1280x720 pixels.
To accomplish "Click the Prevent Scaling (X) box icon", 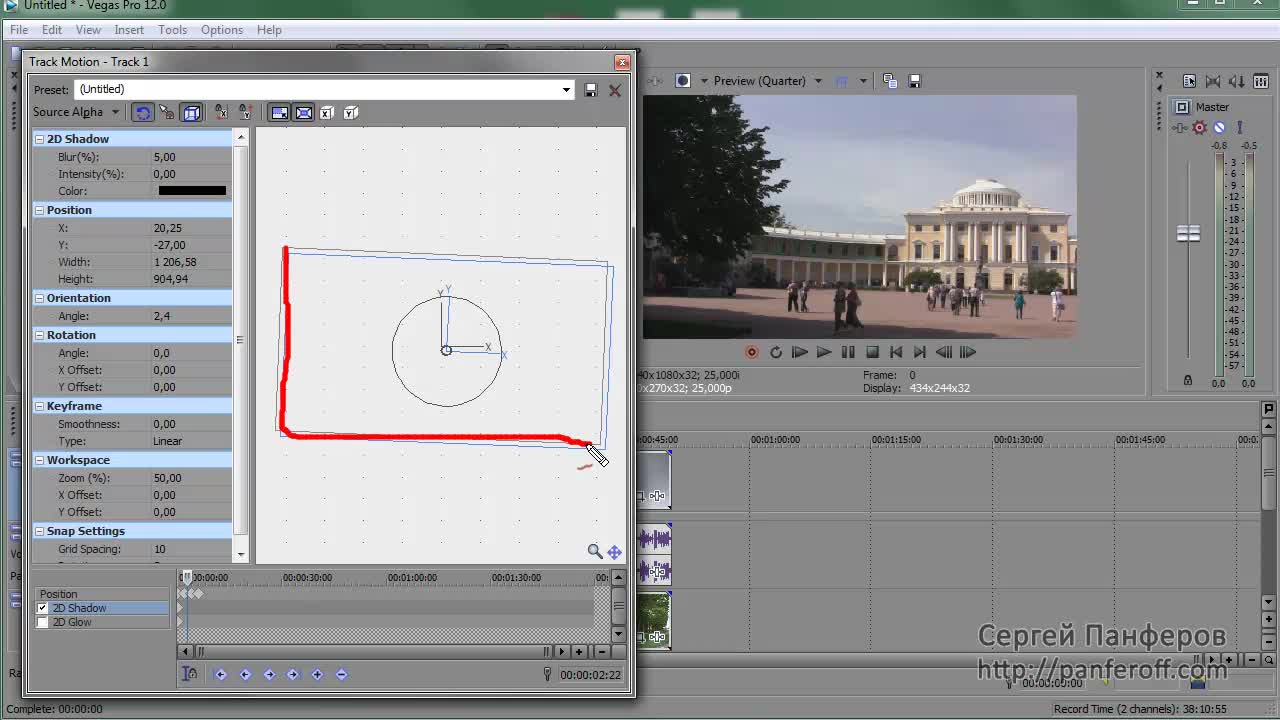I will (327, 113).
